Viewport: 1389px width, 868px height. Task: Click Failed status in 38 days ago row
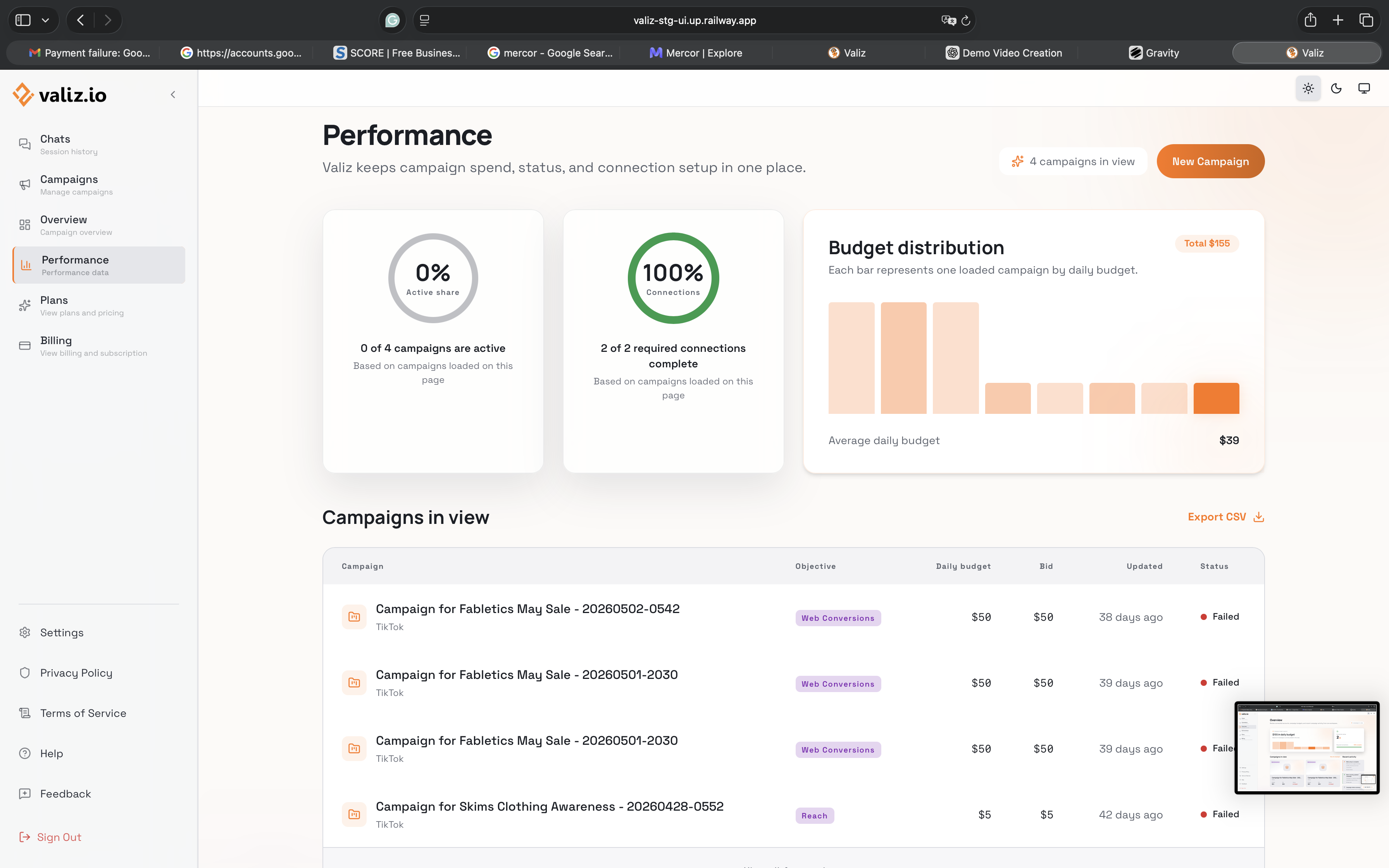pos(1220,617)
